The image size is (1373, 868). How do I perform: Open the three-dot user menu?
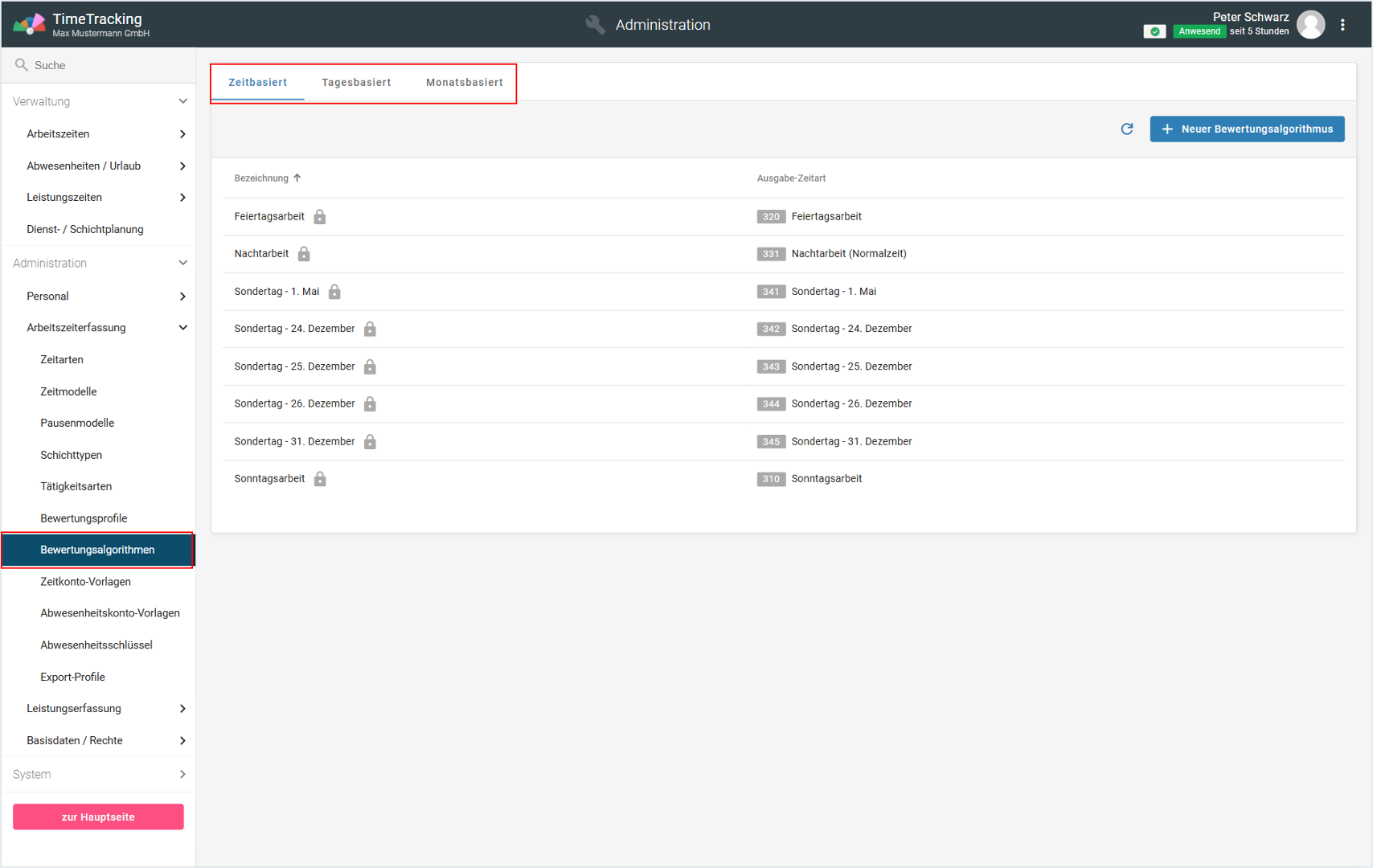tap(1342, 25)
